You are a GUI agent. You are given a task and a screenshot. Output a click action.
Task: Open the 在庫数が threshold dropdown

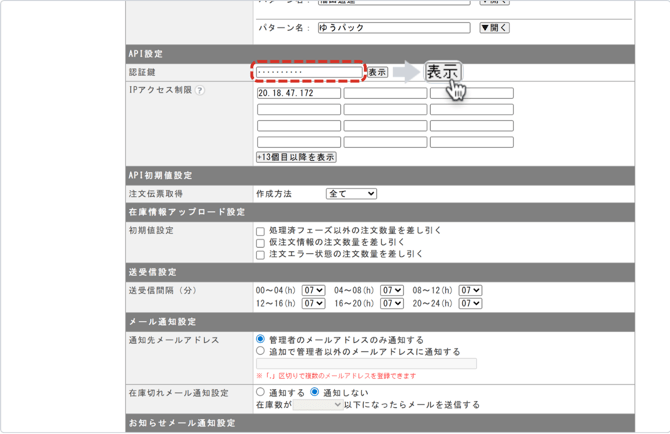coord(317,406)
